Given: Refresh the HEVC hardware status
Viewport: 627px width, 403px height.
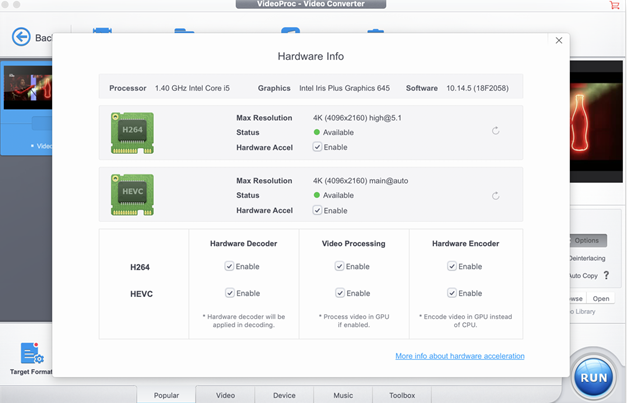Looking at the screenshot, I should coord(496,196).
